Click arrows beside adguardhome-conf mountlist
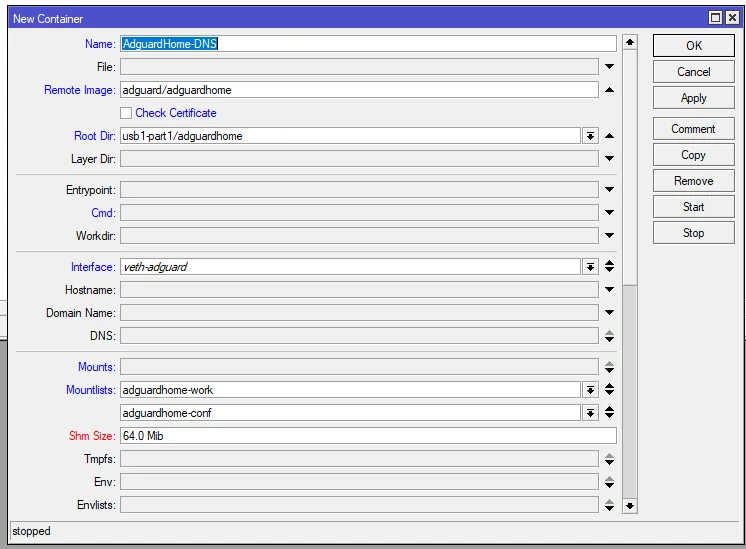The width and height of the screenshot is (746, 549). pyautogui.click(x=609, y=412)
